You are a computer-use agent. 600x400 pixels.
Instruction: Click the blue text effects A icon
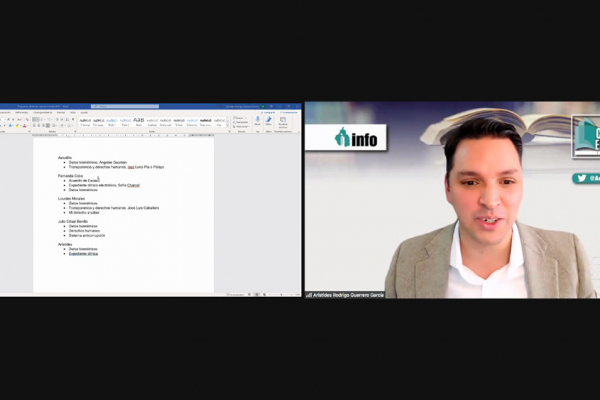10,126
